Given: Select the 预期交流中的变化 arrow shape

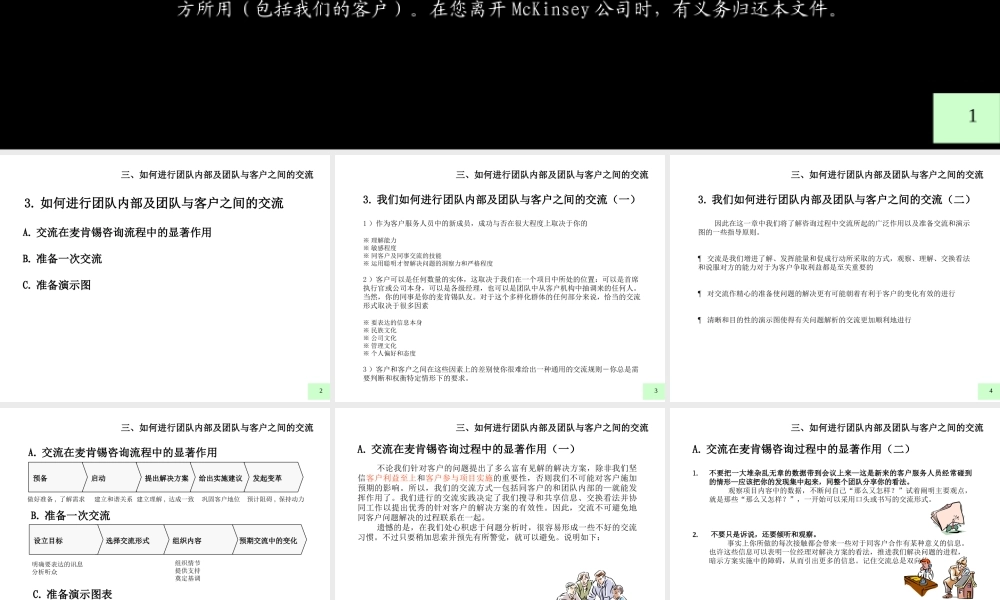Looking at the screenshot, I should coord(270,540).
